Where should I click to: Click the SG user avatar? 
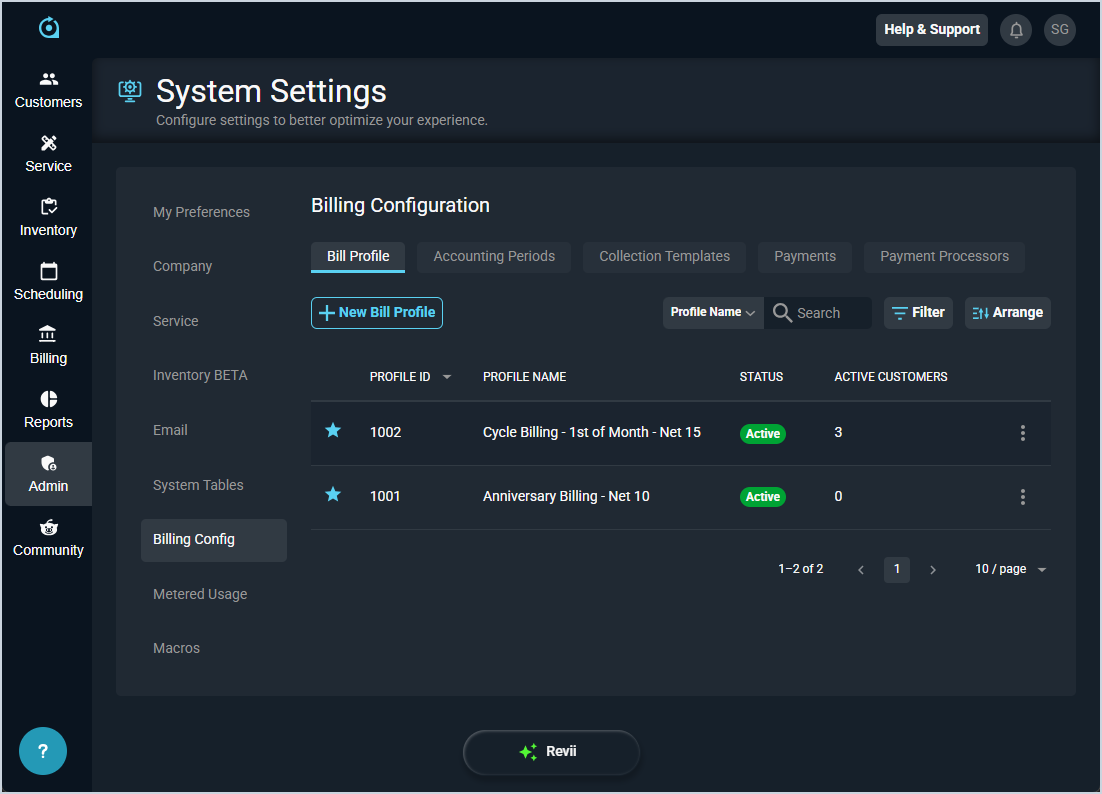coord(1059,30)
